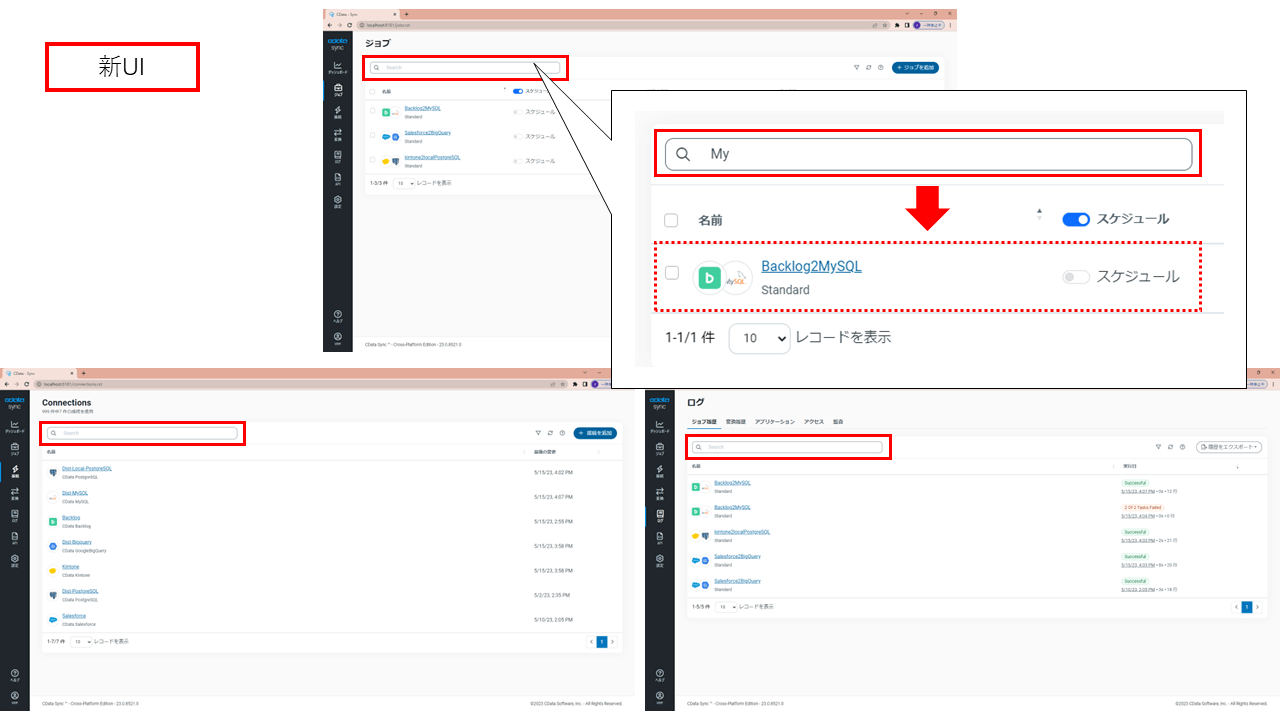This screenshot has height=720, width=1280.
Task: Open the records-per-page dropdown on Connections page
Action: click(x=80, y=641)
